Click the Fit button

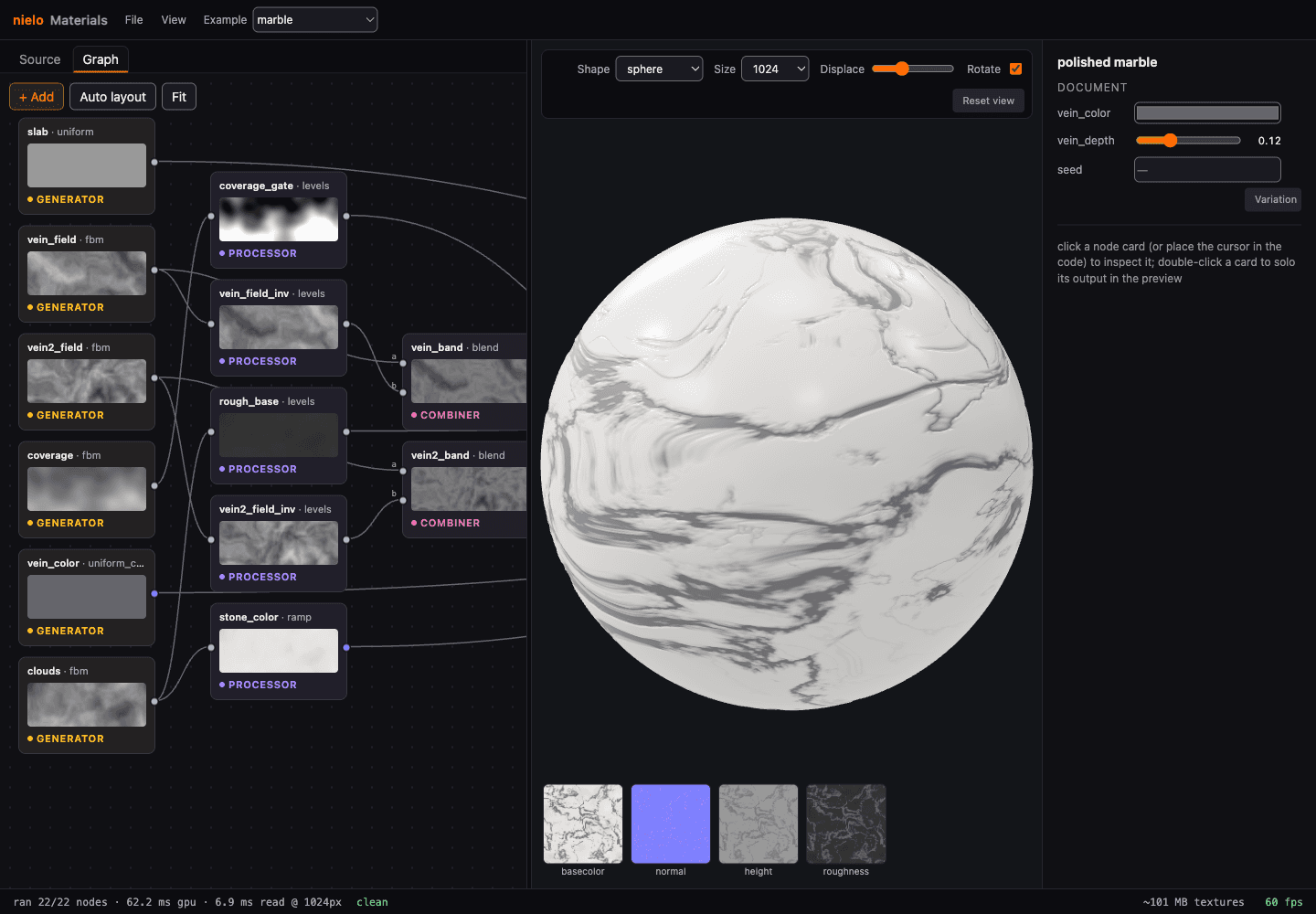[179, 97]
